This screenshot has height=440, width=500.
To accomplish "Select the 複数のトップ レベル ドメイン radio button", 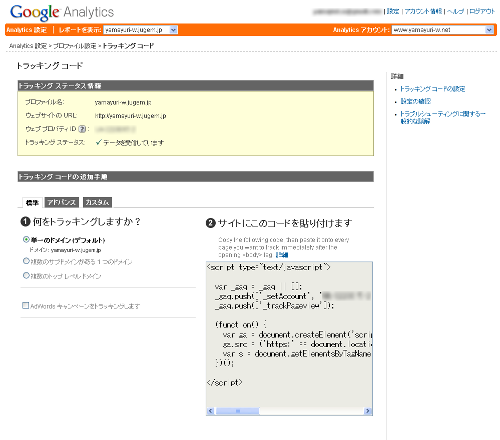I will tap(26, 275).
